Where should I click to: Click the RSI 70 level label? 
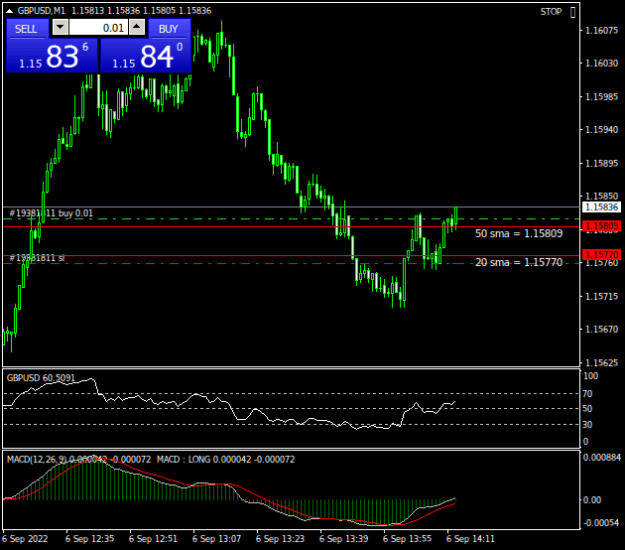click(587, 394)
